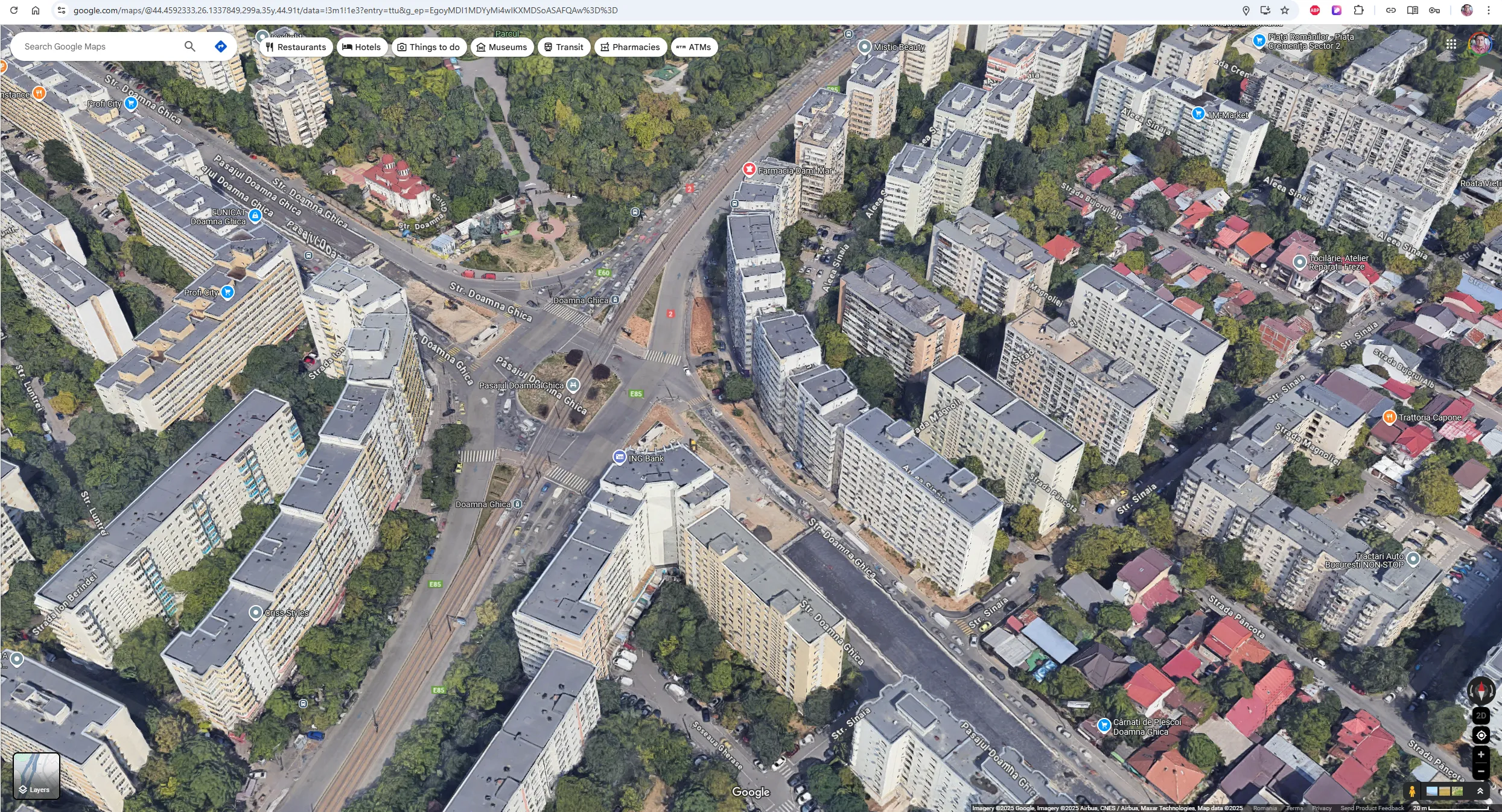Click the Romania region link in footer
The height and width of the screenshot is (812, 1502).
1265,808
